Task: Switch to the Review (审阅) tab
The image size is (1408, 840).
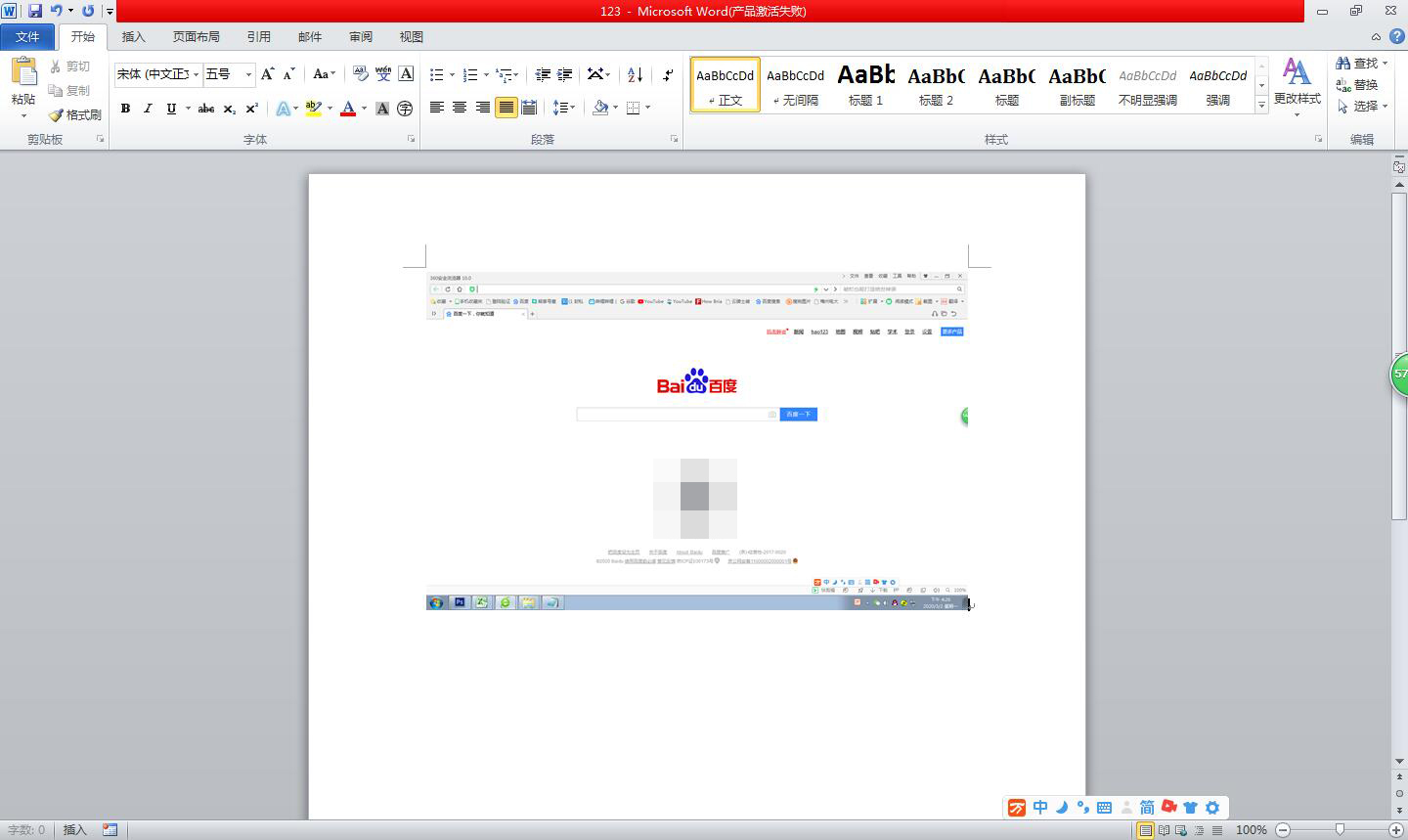Action: click(x=360, y=37)
